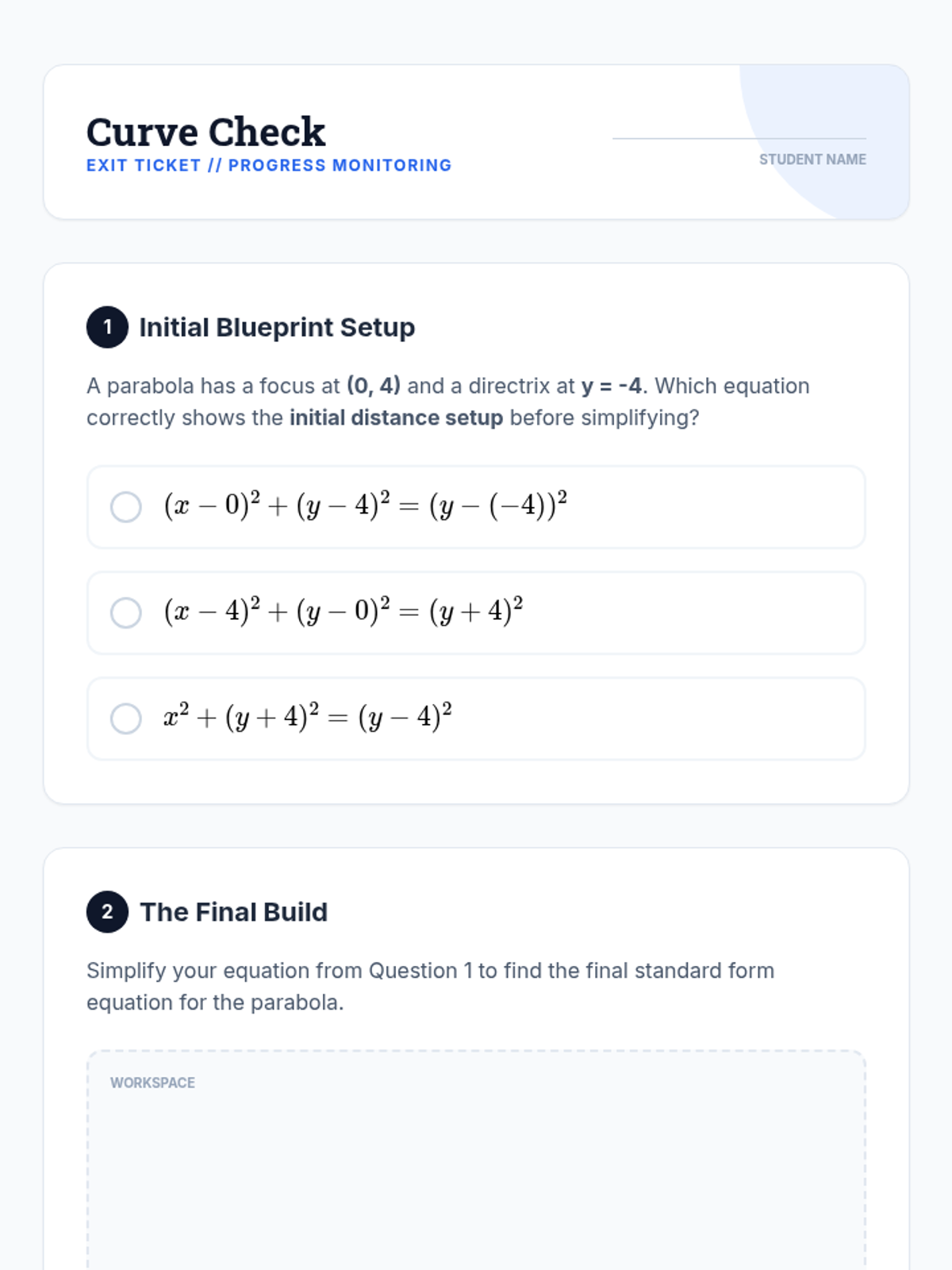Click the Curve Check title
This screenshot has height=1270, width=952.
click(206, 132)
